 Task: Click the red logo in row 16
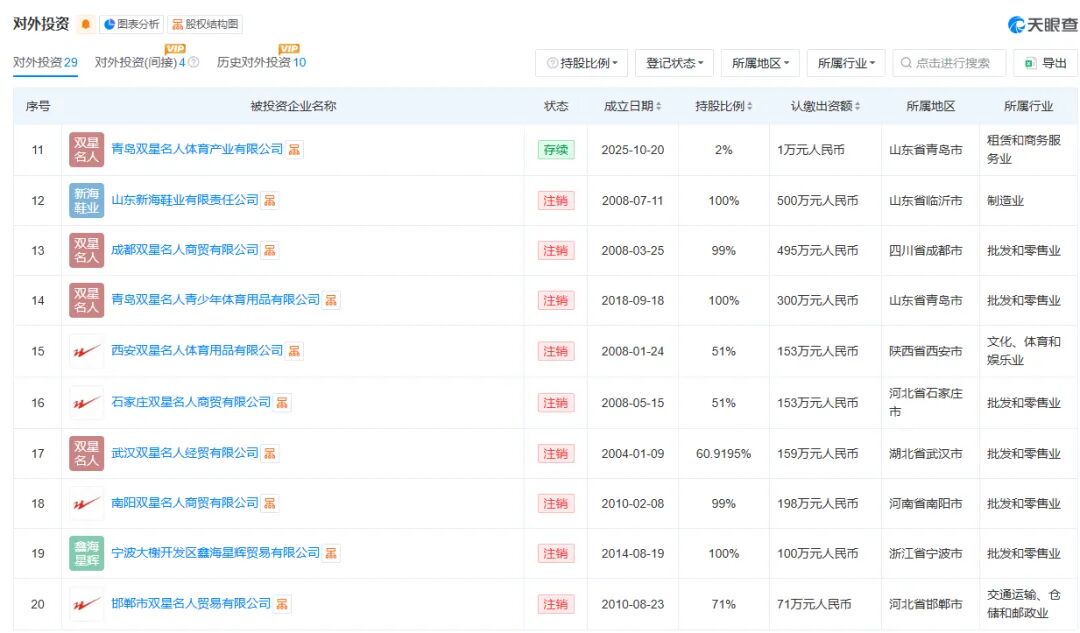(x=86, y=403)
